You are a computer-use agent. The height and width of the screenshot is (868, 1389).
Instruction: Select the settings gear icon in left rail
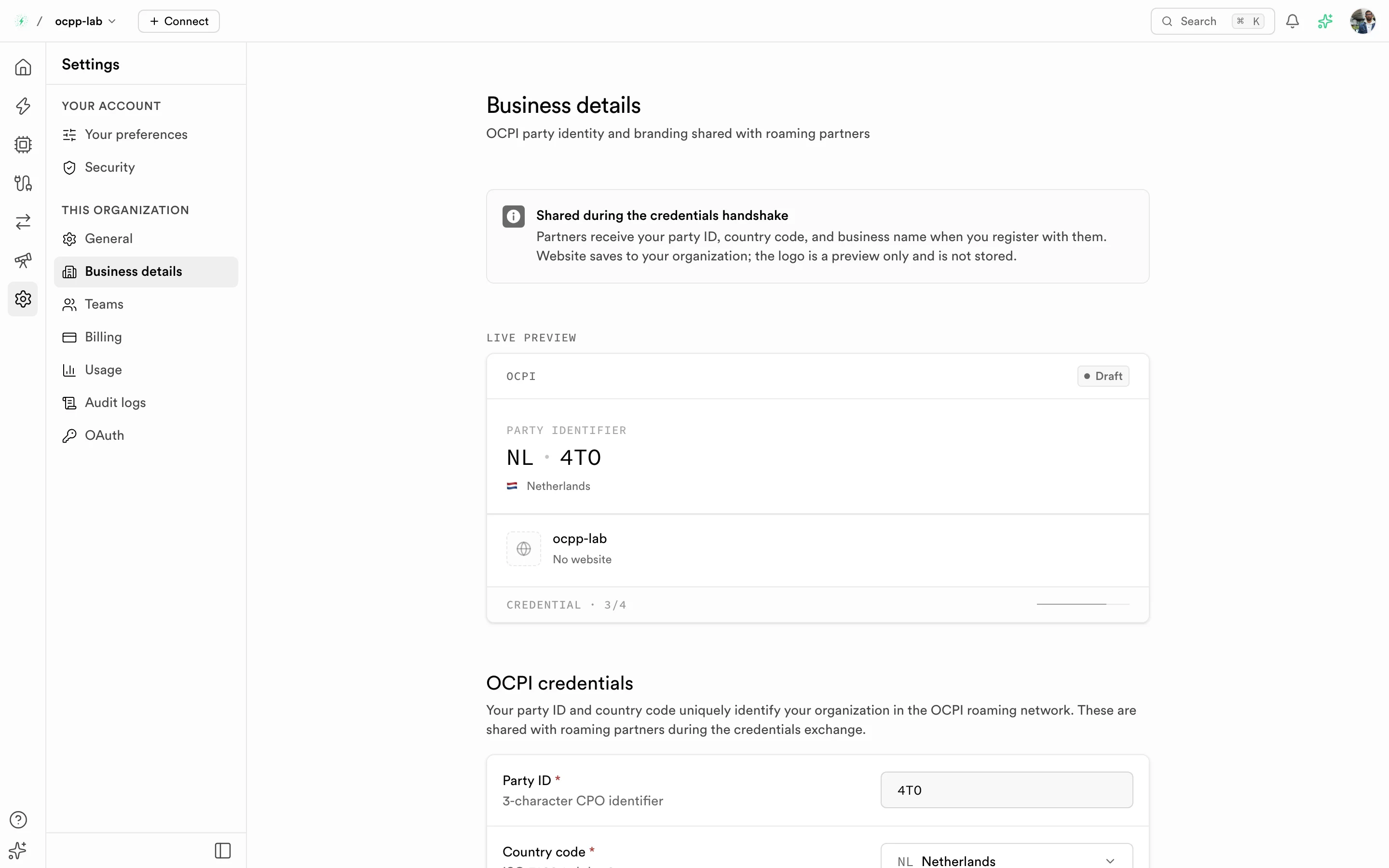23,298
